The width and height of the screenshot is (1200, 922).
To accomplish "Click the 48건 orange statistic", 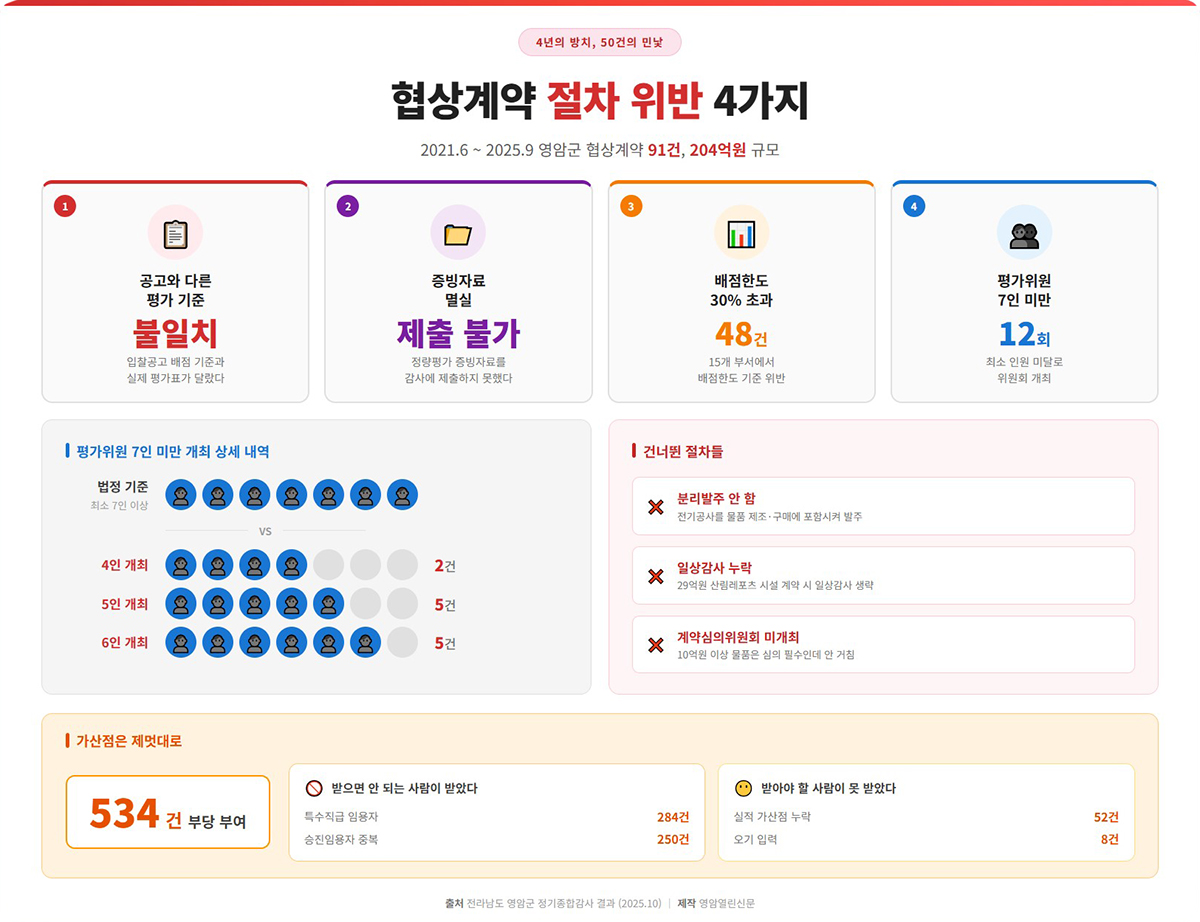I will (x=741, y=333).
